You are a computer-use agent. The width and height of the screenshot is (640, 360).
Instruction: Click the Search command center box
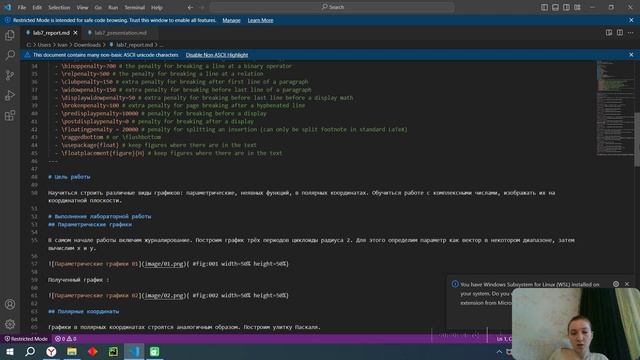[332, 7]
